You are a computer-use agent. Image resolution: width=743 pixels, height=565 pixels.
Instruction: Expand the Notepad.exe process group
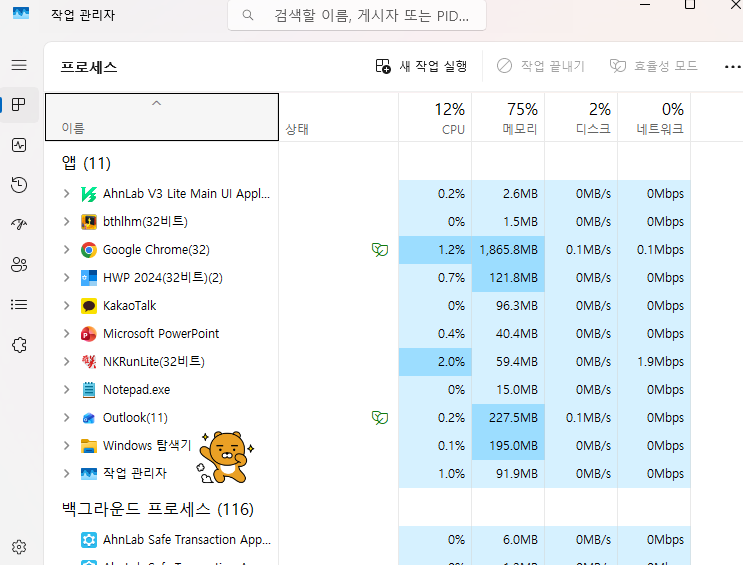[x=66, y=390]
